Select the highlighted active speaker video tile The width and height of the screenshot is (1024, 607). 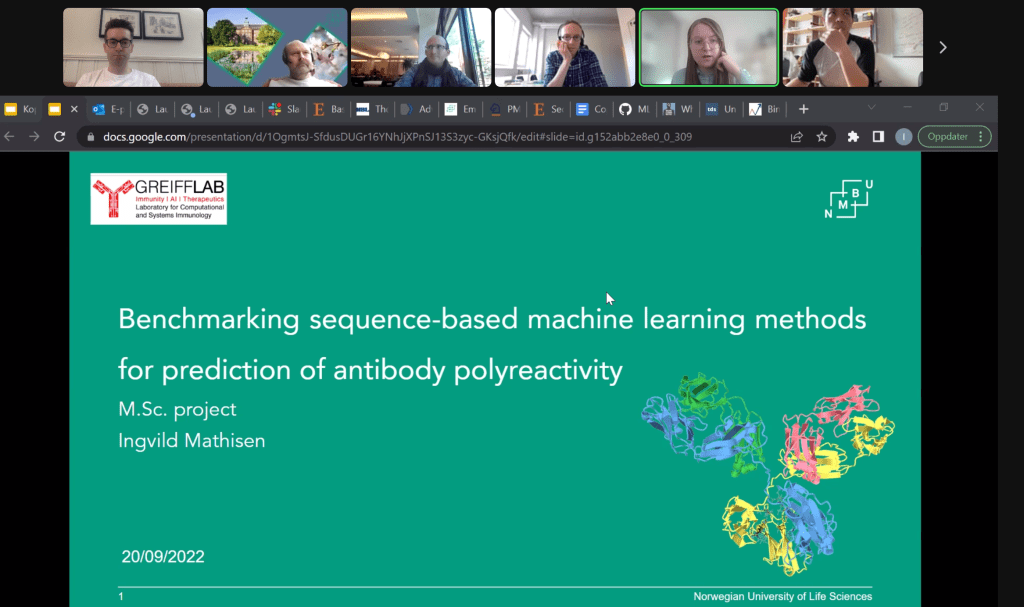tap(709, 47)
